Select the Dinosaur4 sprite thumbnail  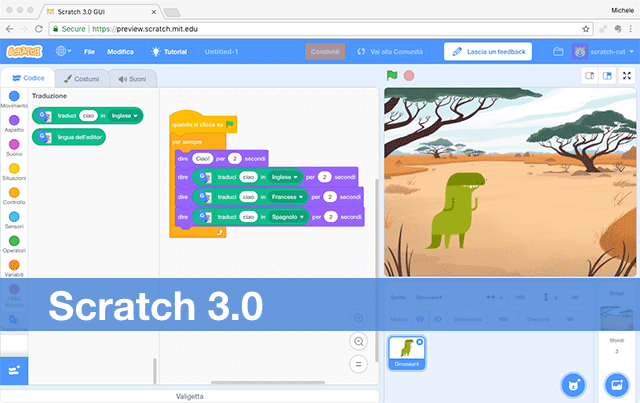coord(406,352)
